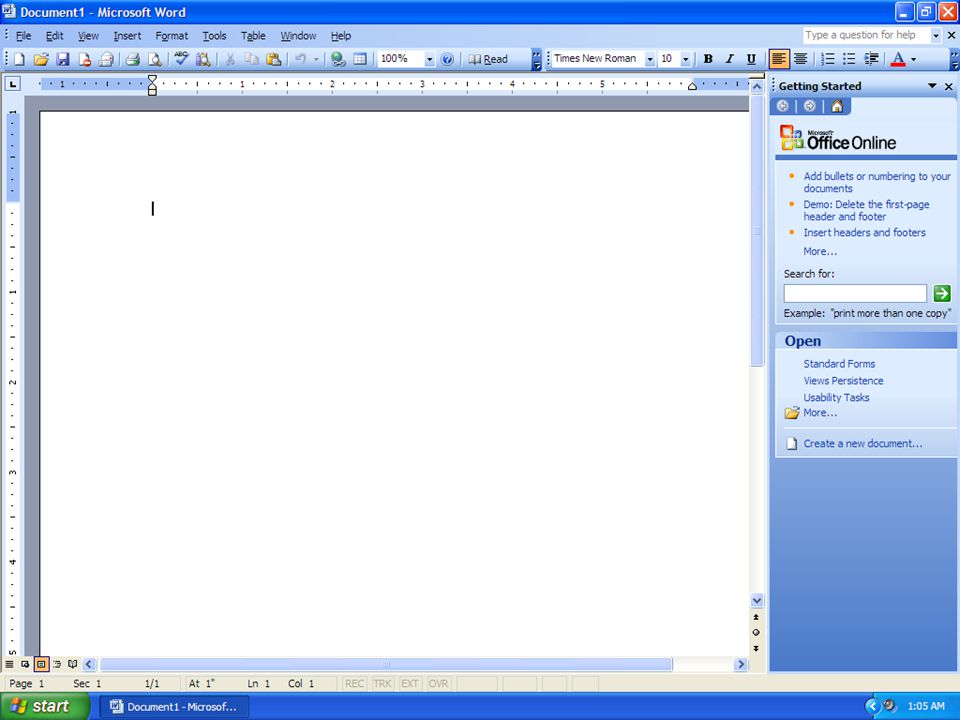Click the Bullets list icon
The image size is (960, 720).
[x=849, y=59]
